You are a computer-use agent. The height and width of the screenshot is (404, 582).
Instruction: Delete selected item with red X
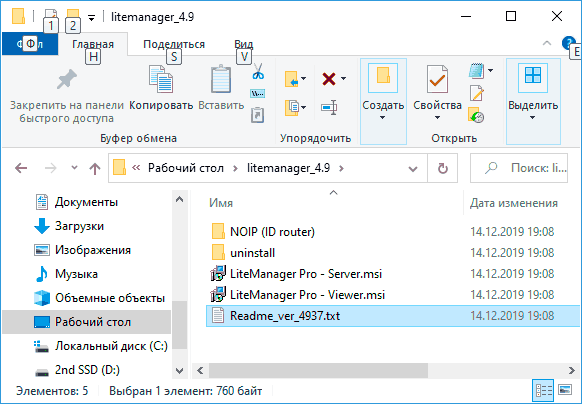[329, 79]
